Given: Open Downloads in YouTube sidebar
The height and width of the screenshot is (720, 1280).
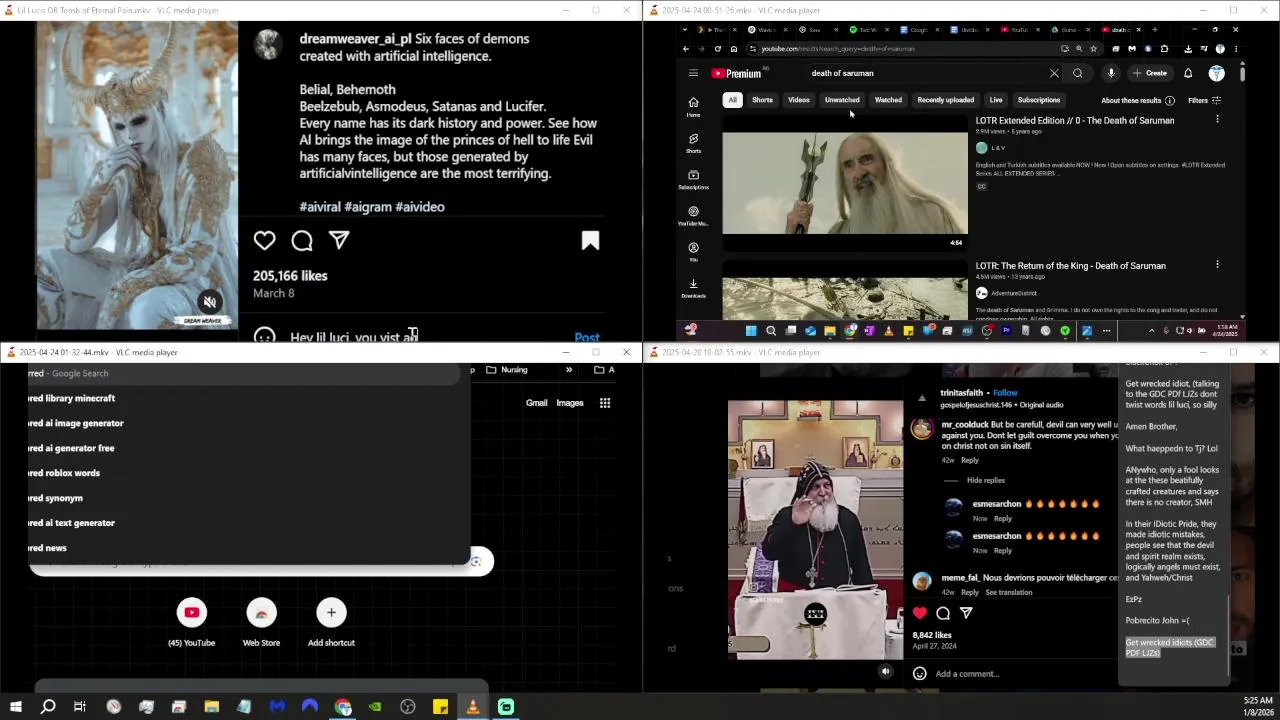Looking at the screenshot, I should point(693,288).
